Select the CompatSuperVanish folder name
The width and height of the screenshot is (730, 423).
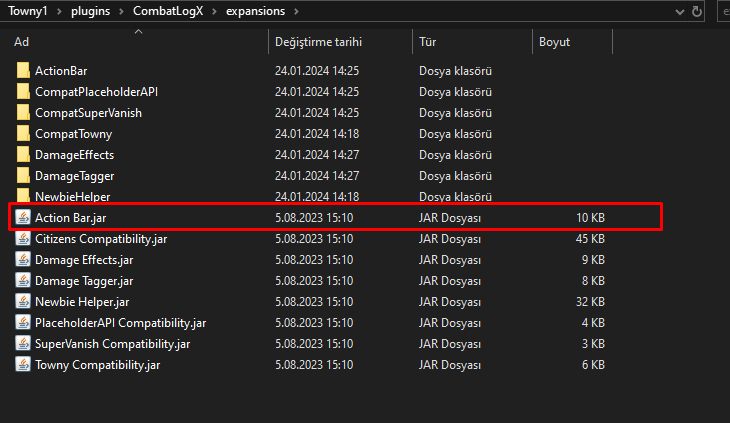88,113
